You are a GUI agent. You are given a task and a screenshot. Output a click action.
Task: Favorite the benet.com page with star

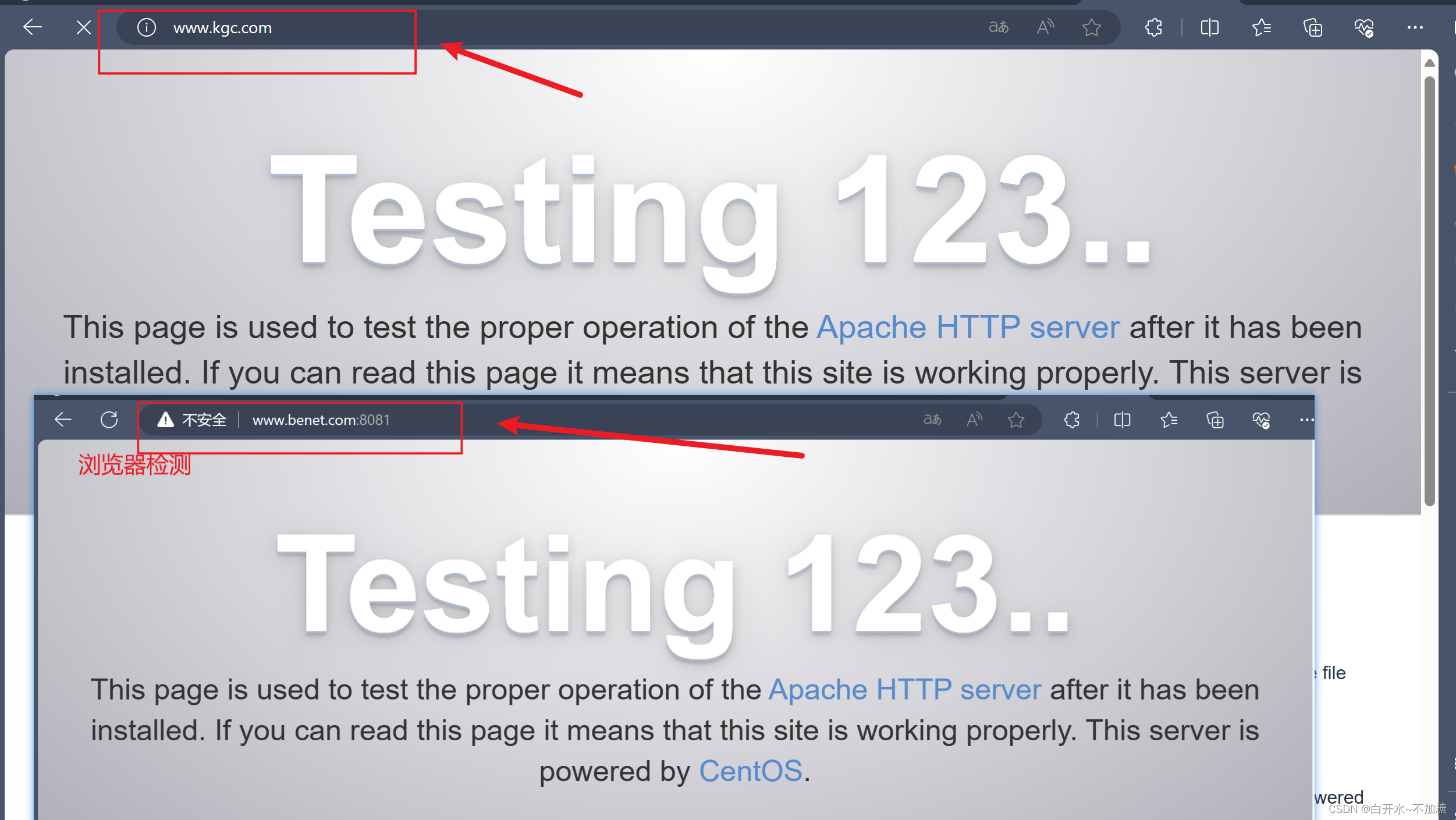point(1016,420)
